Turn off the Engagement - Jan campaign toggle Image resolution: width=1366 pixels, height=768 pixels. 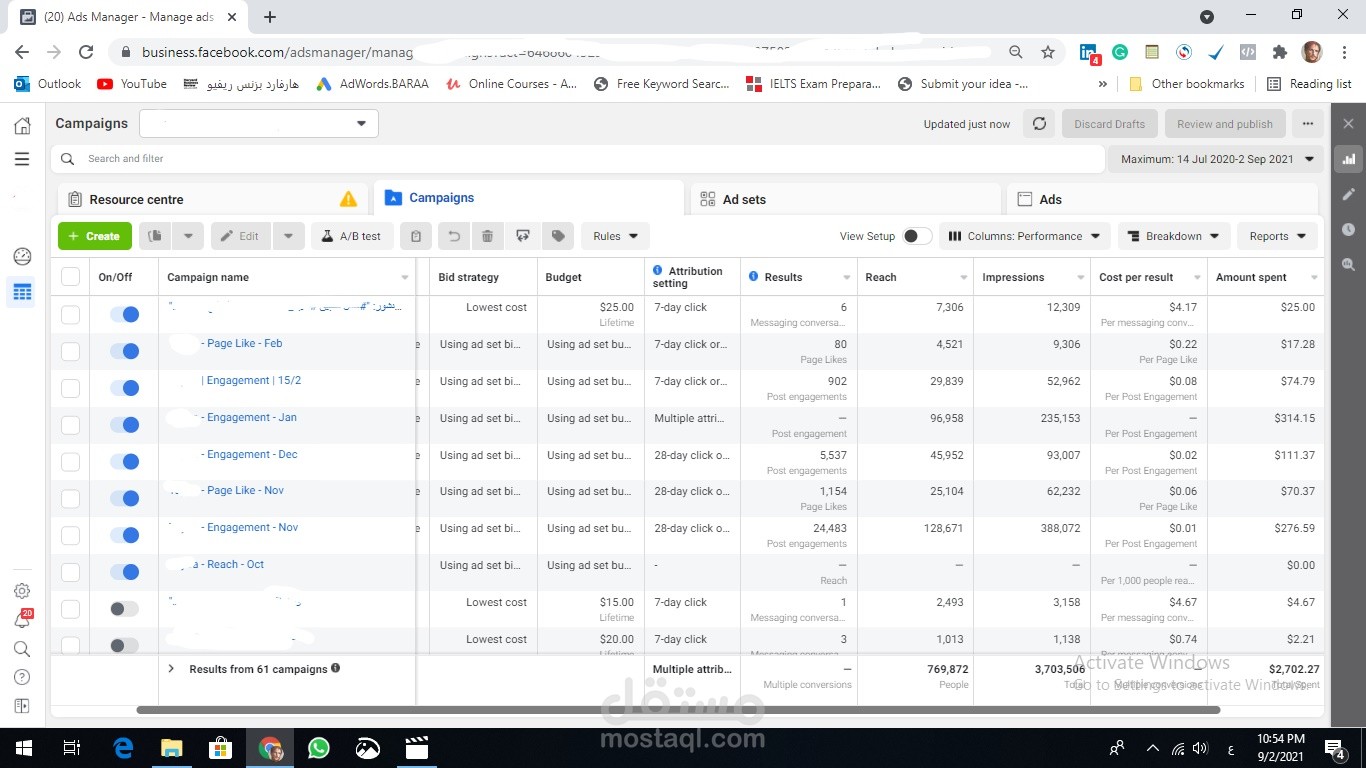[124, 425]
